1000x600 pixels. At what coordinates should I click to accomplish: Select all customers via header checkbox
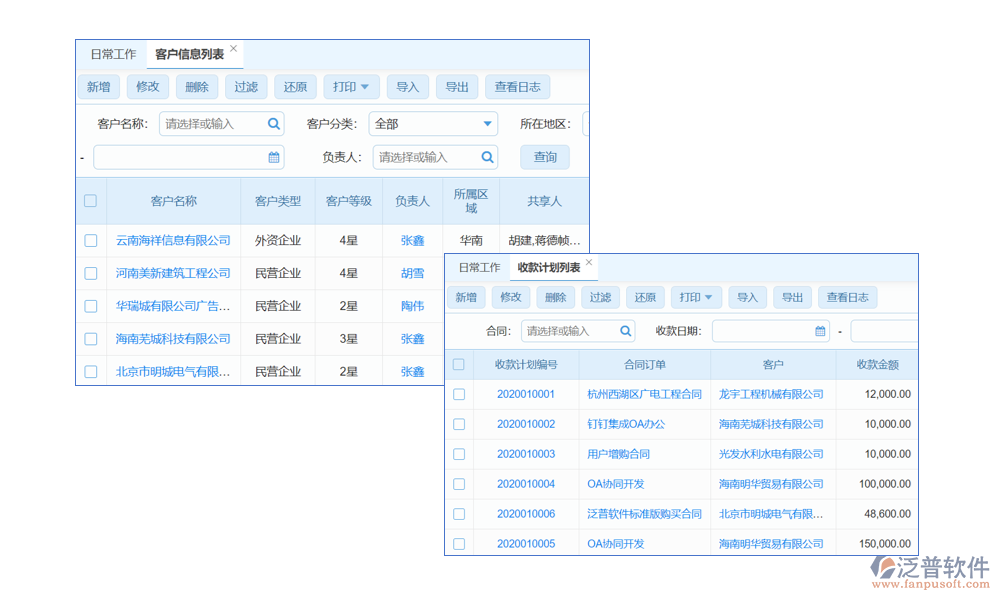pos(91,201)
